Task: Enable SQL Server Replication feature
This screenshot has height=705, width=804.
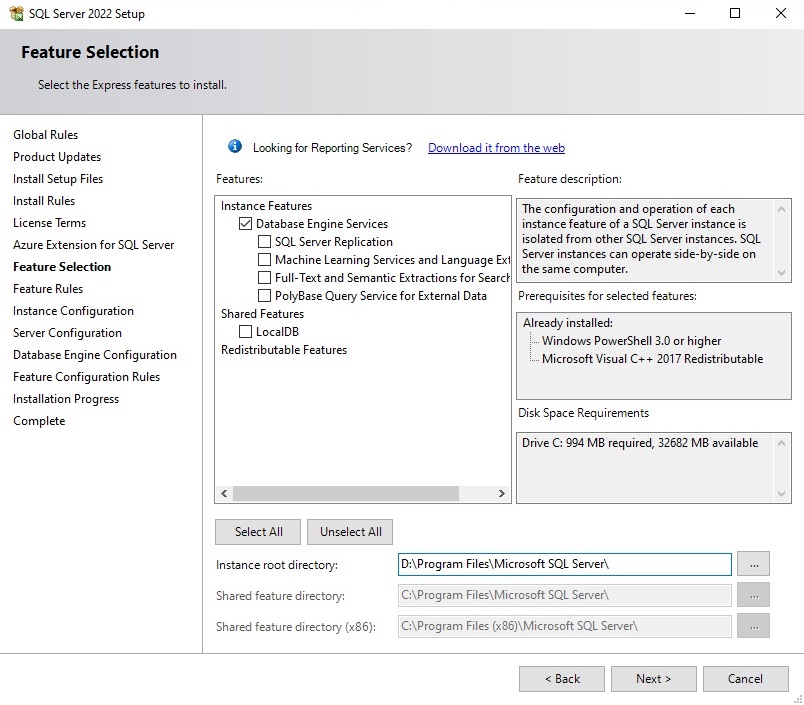Action: pos(264,242)
